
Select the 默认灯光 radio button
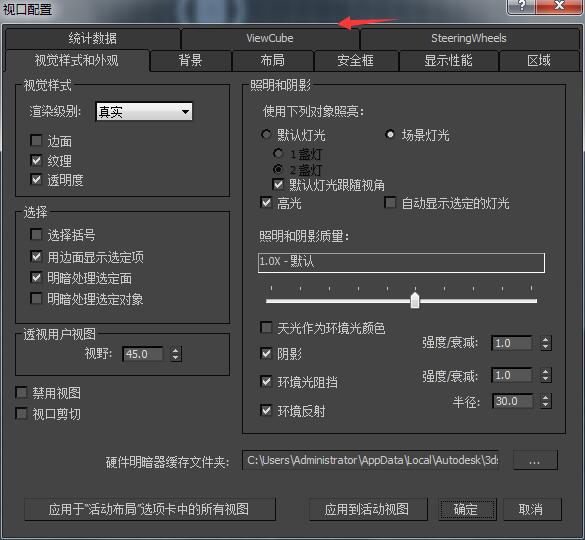pyautogui.click(x=266, y=134)
